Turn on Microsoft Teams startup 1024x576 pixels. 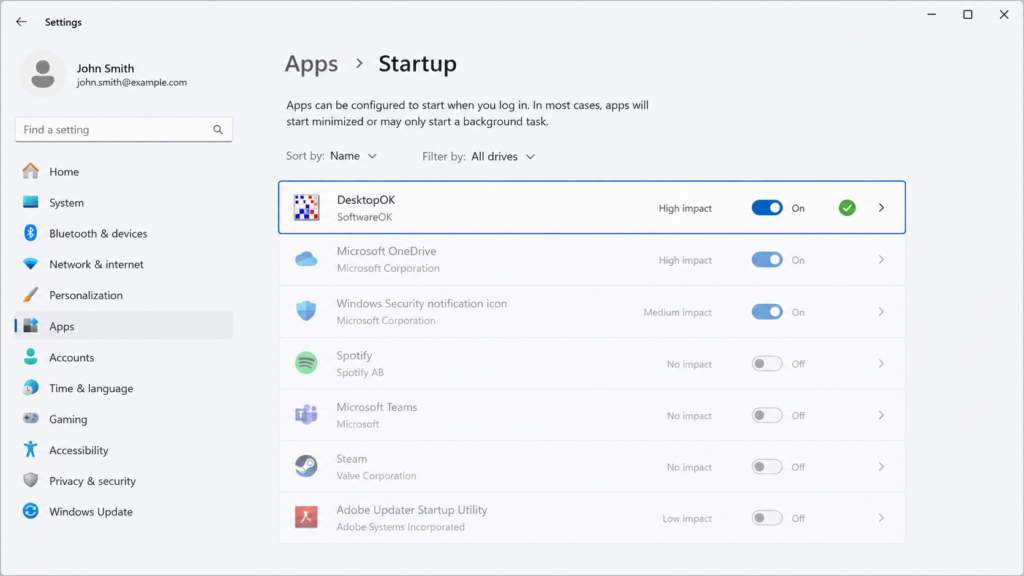point(767,415)
